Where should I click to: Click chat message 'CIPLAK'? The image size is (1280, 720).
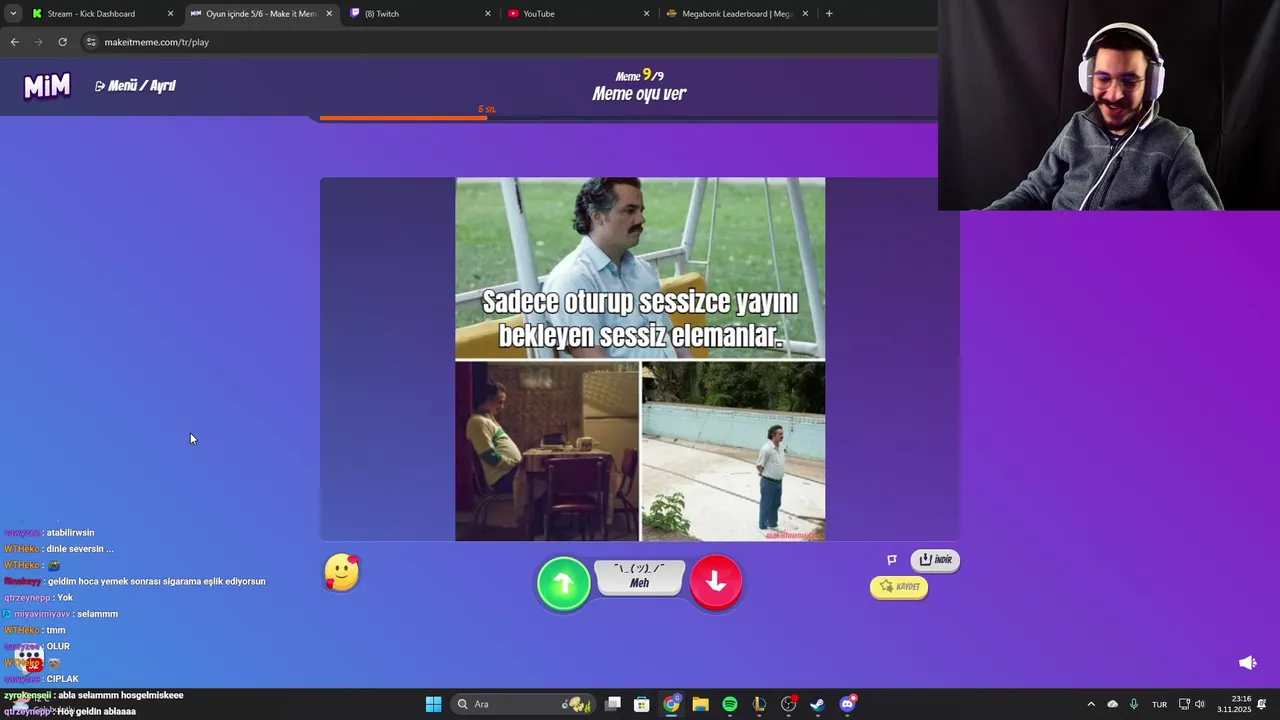point(62,679)
